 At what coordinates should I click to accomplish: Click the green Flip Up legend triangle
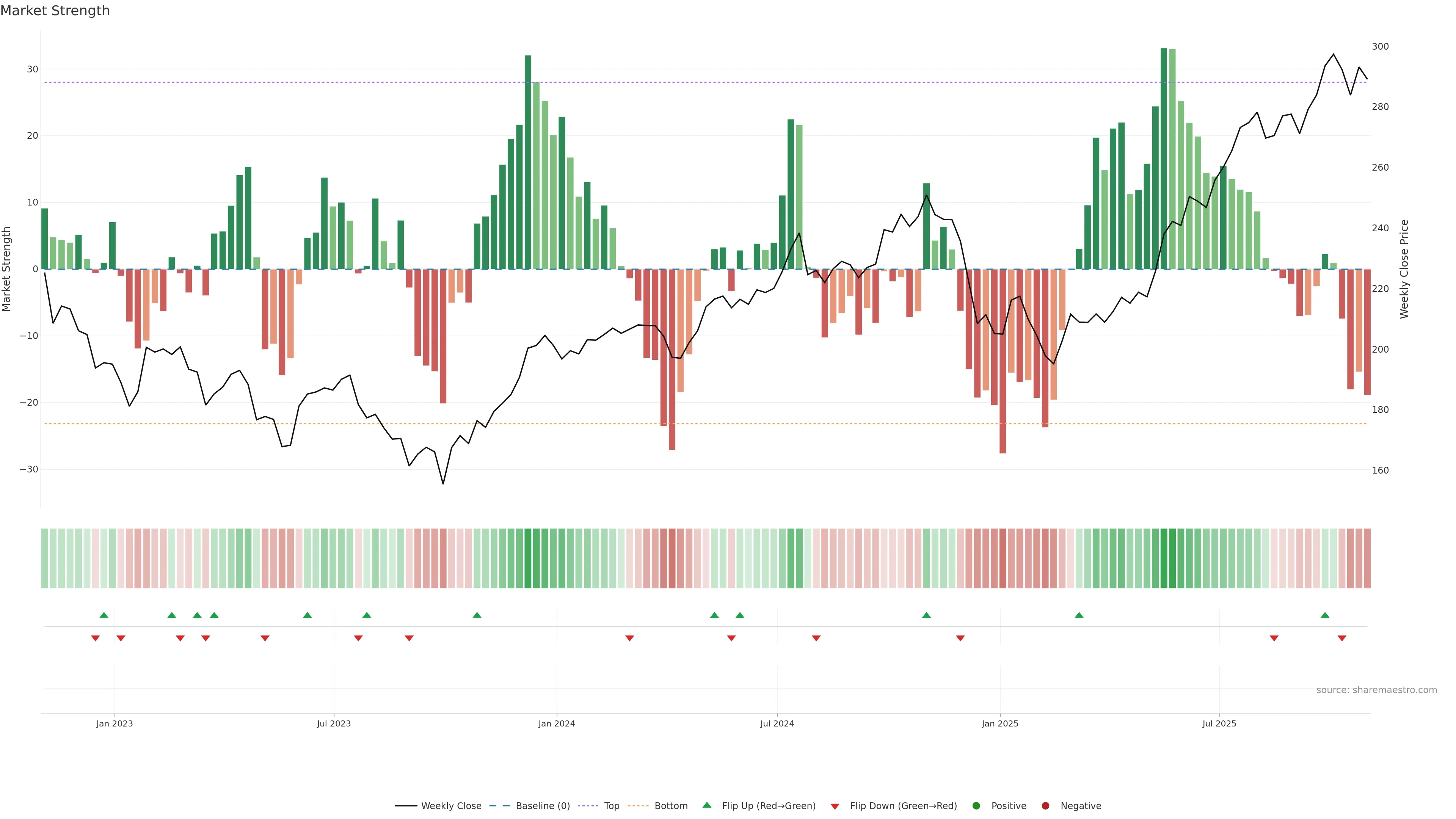pyautogui.click(x=706, y=805)
